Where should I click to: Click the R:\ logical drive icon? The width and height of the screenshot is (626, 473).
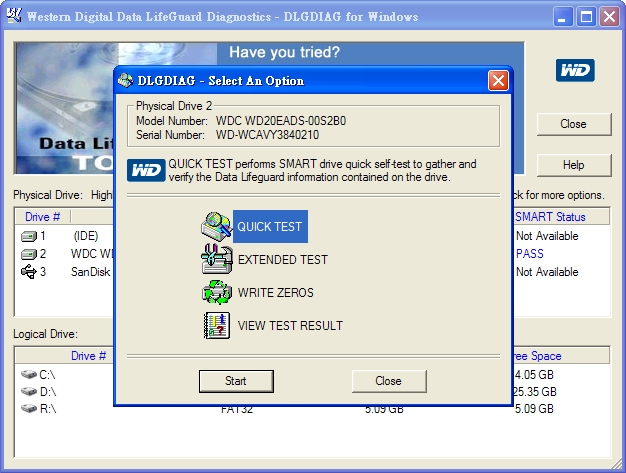(x=29, y=408)
